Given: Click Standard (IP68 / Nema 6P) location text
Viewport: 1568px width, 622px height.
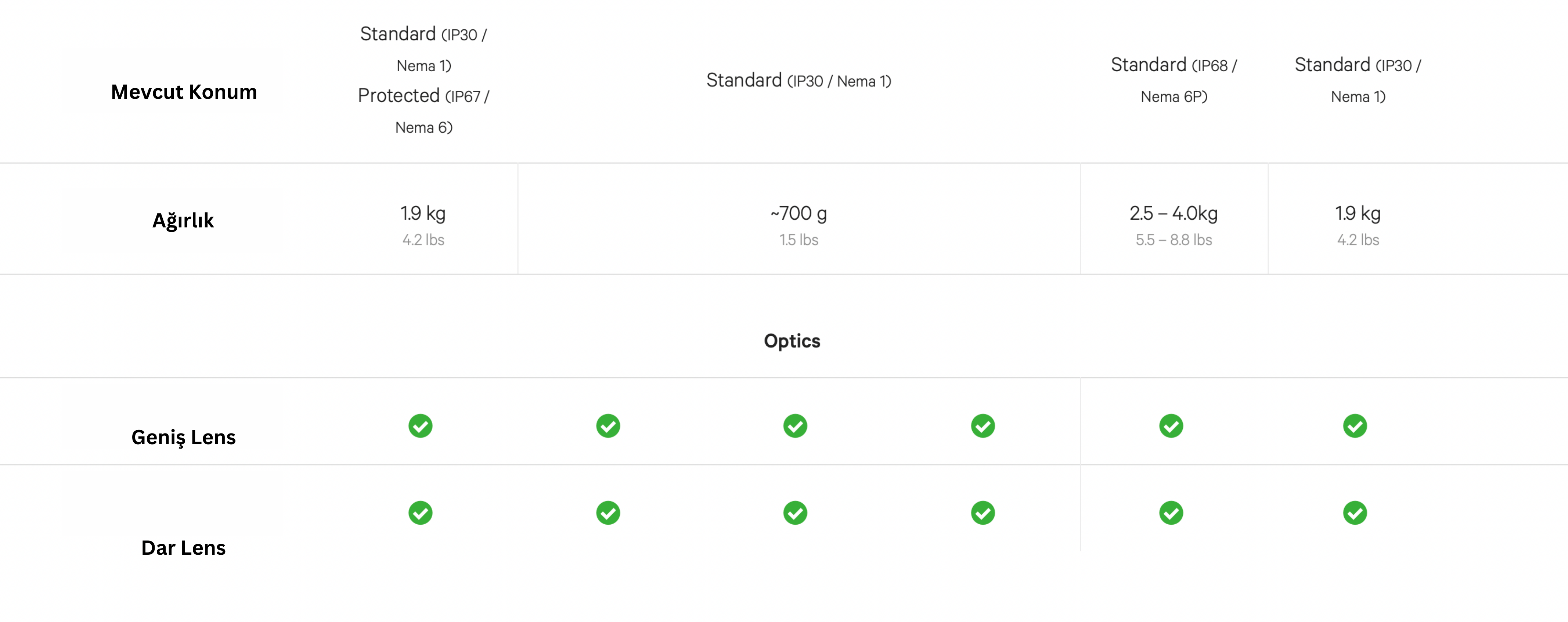Looking at the screenshot, I should 1174,80.
